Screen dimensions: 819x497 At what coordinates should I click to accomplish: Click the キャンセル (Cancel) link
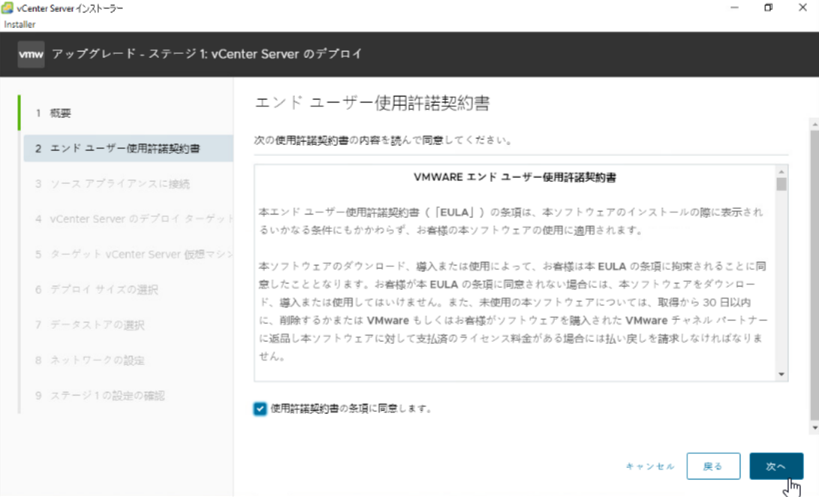click(650, 466)
